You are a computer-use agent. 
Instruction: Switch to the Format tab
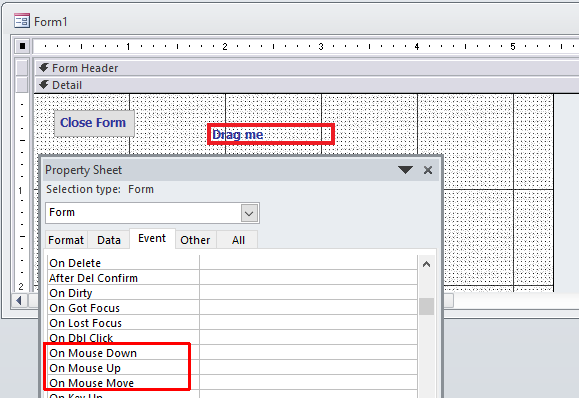(66, 240)
